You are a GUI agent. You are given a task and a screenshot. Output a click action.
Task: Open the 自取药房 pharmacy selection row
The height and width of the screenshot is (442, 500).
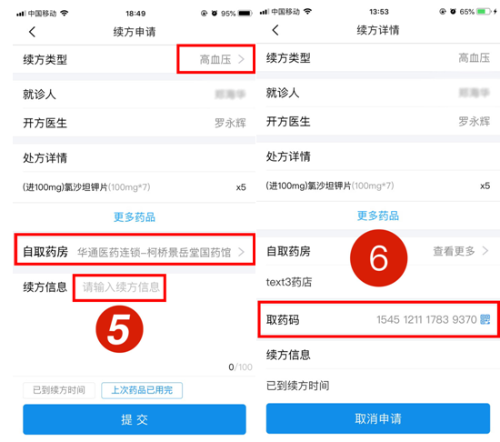click(134, 250)
